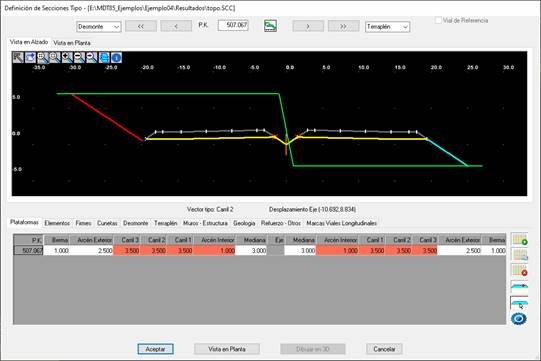Go to the last section with >> button
This screenshot has height=361, width=541.
343,26
